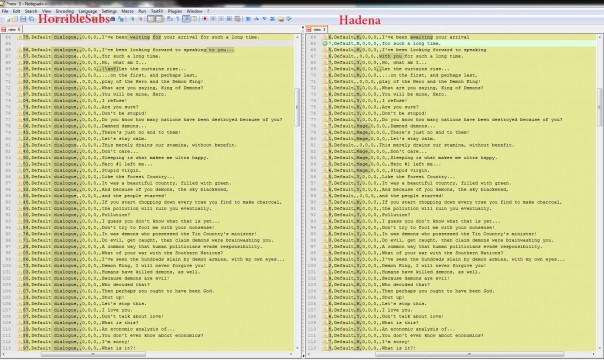Toggle the highlighted Indent Guide button
Viewport: 604px width, 360px height.
click(186, 19)
